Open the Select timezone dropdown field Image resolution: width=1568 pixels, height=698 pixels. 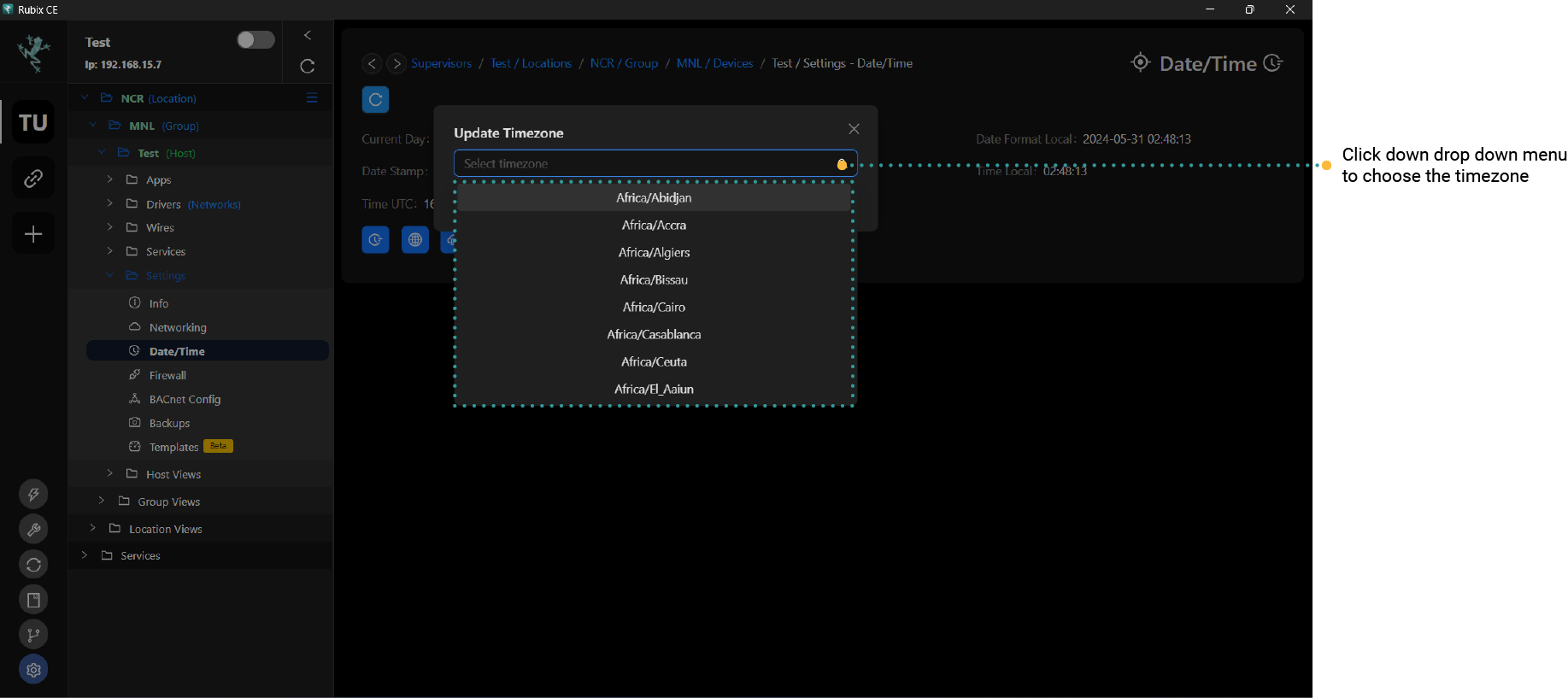click(x=655, y=163)
